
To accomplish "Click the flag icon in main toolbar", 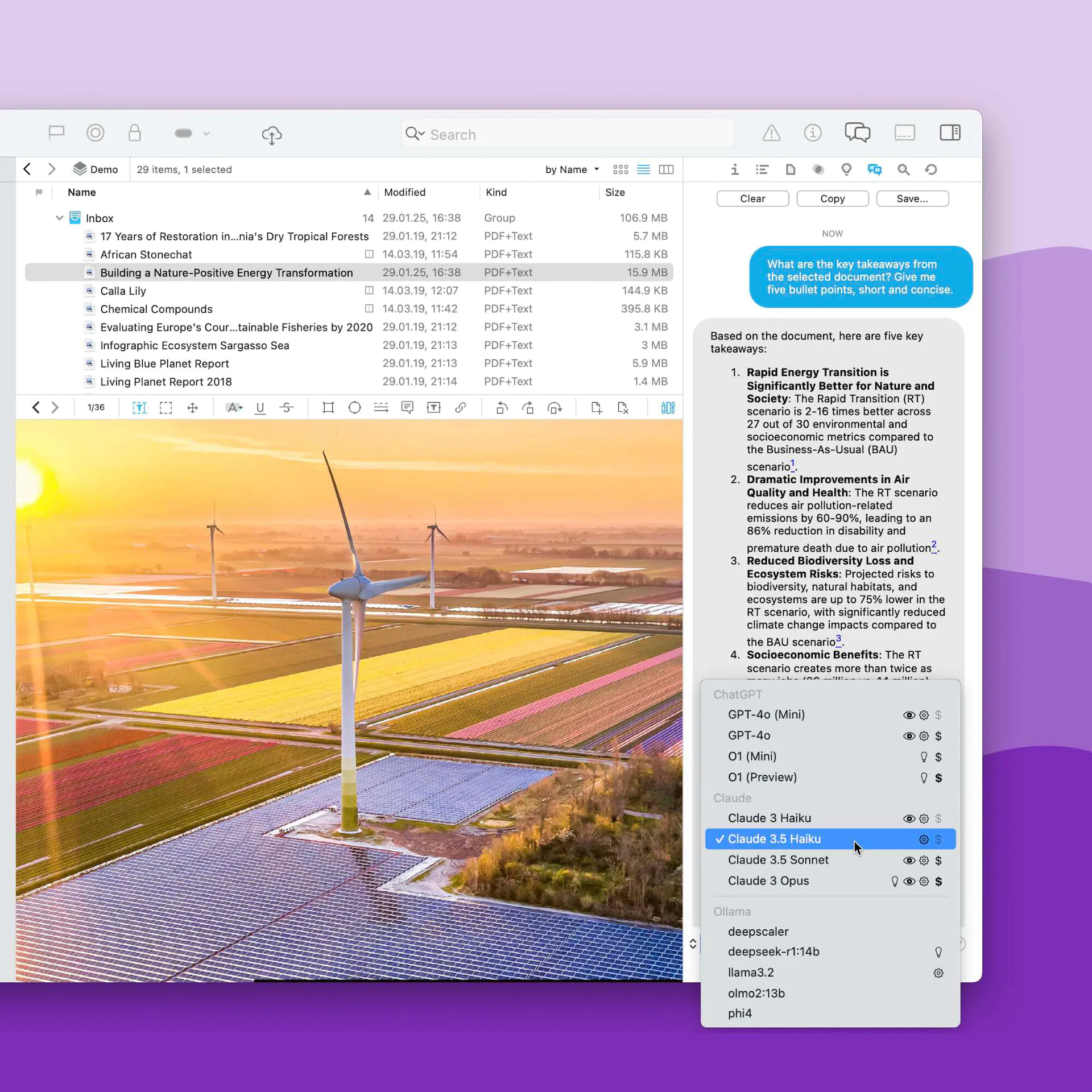I will (56, 133).
